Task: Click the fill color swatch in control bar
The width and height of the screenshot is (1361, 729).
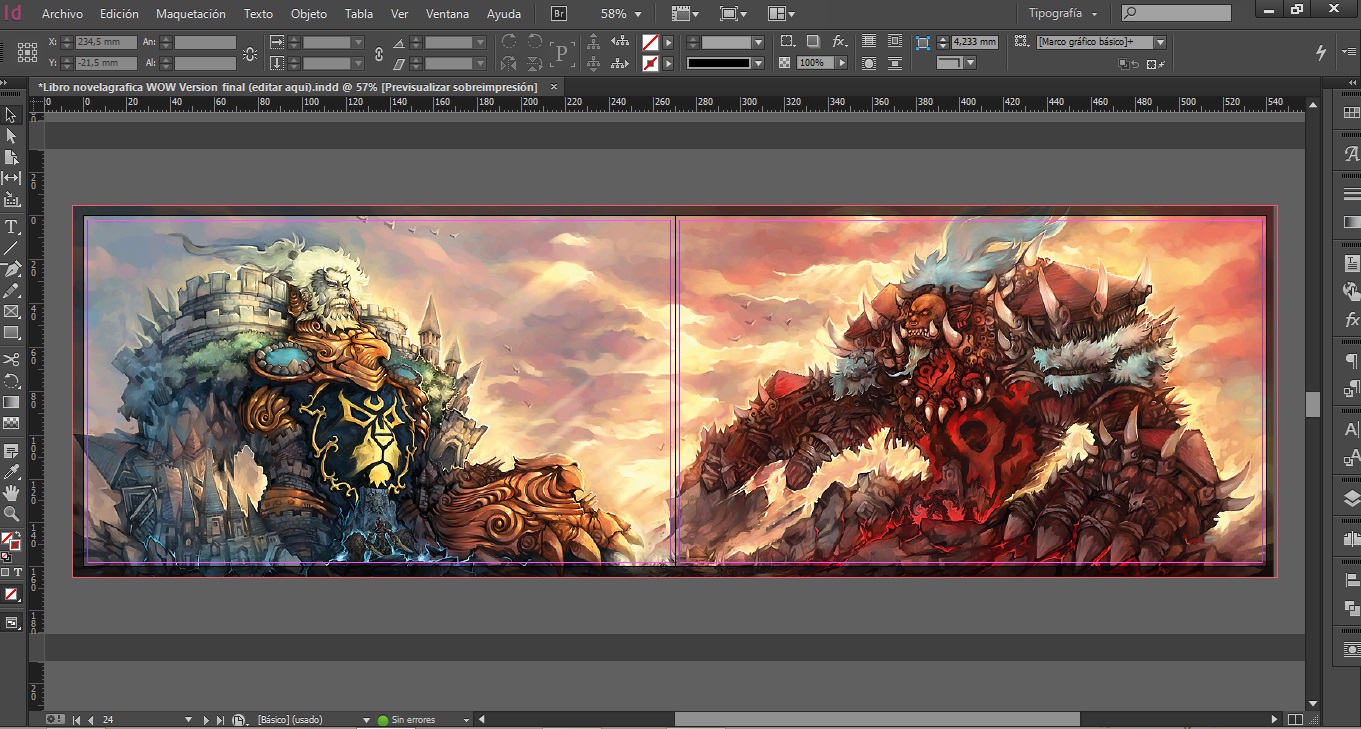Action: [x=650, y=43]
